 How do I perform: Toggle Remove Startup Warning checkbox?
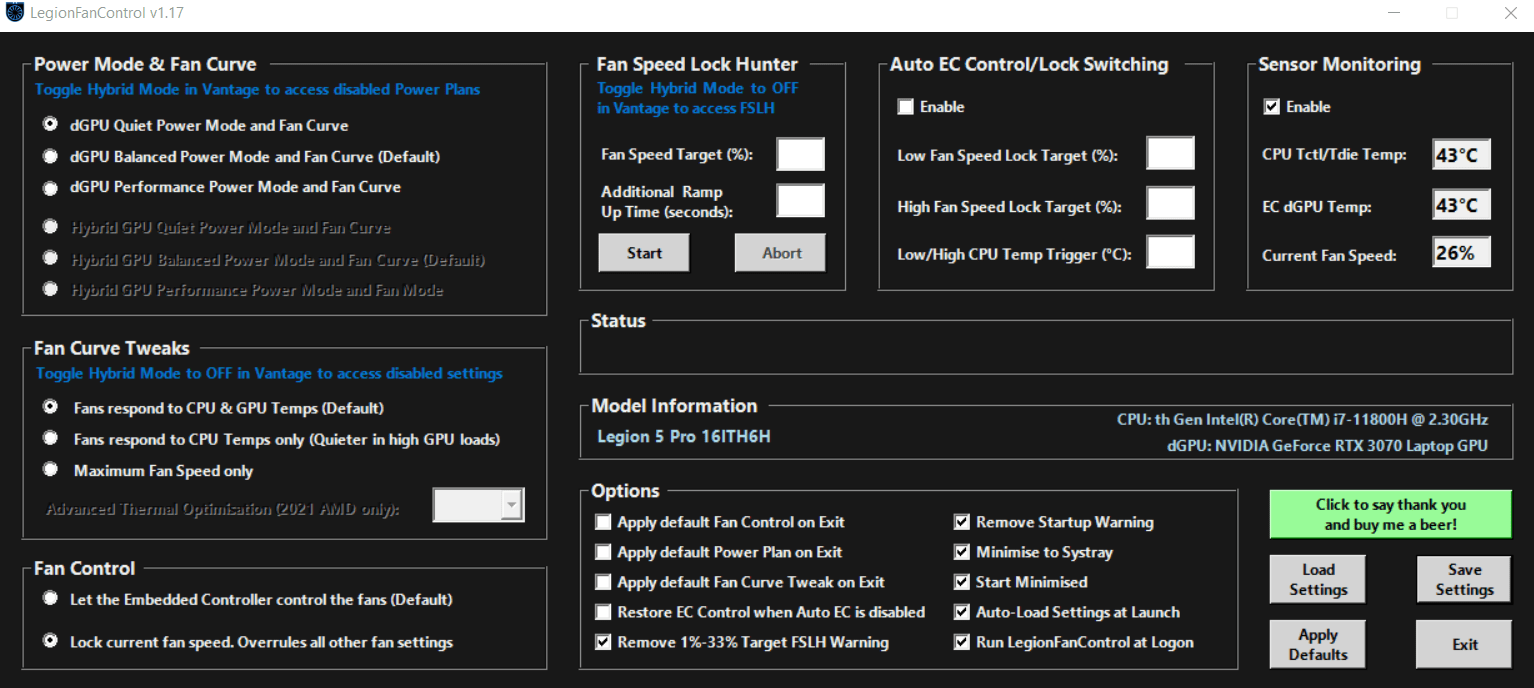click(x=962, y=522)
